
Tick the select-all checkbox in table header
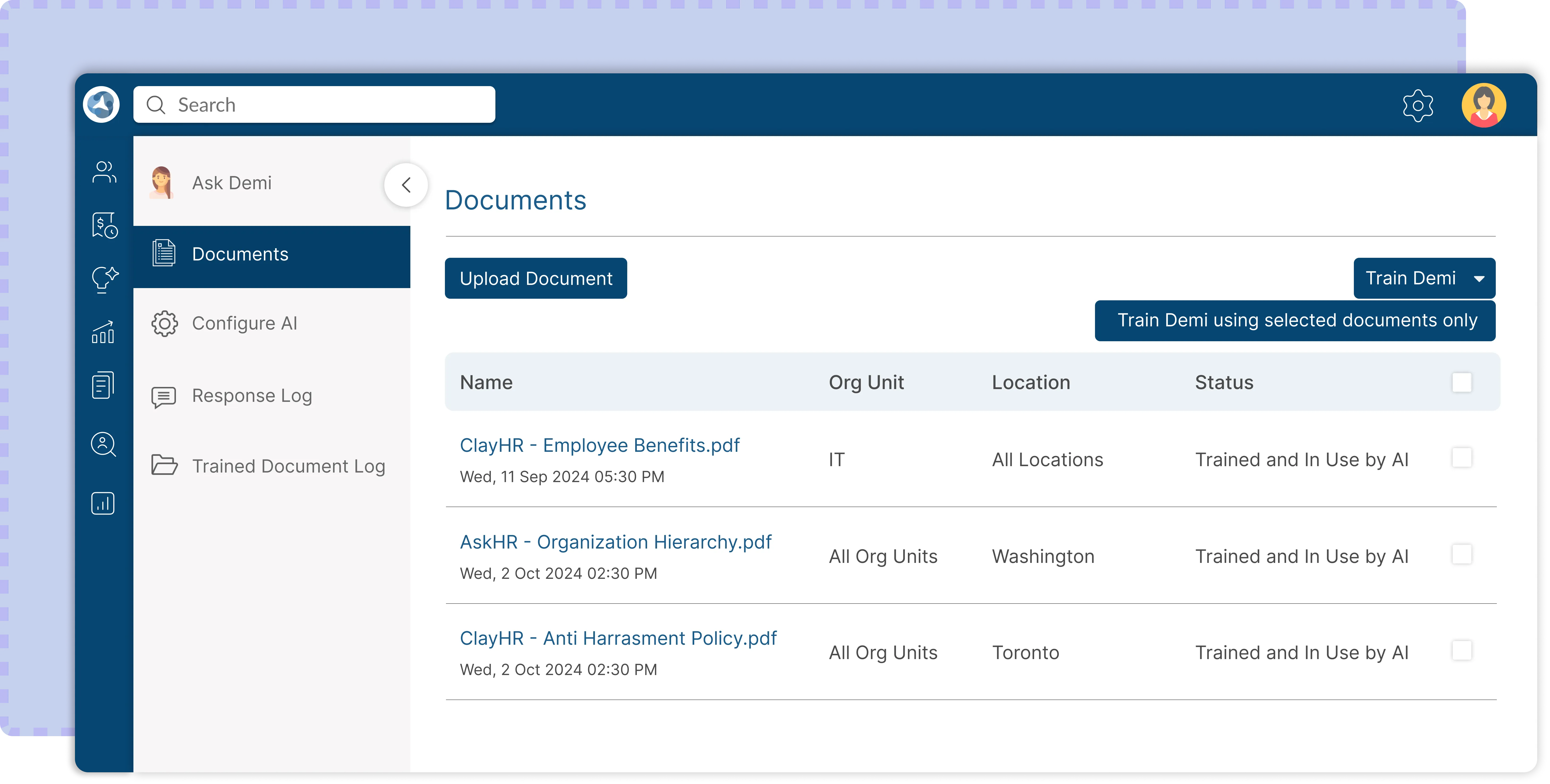pyautogui.click(x=1461, y=382)
